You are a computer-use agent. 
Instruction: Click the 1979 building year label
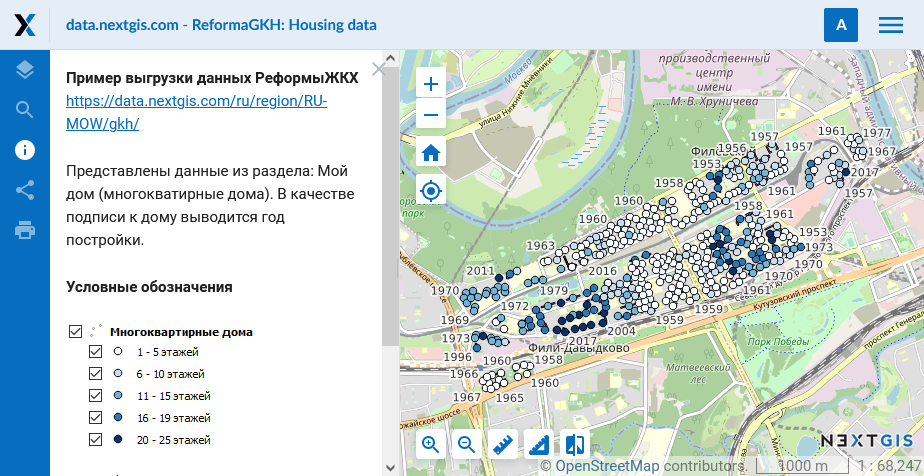554,290
